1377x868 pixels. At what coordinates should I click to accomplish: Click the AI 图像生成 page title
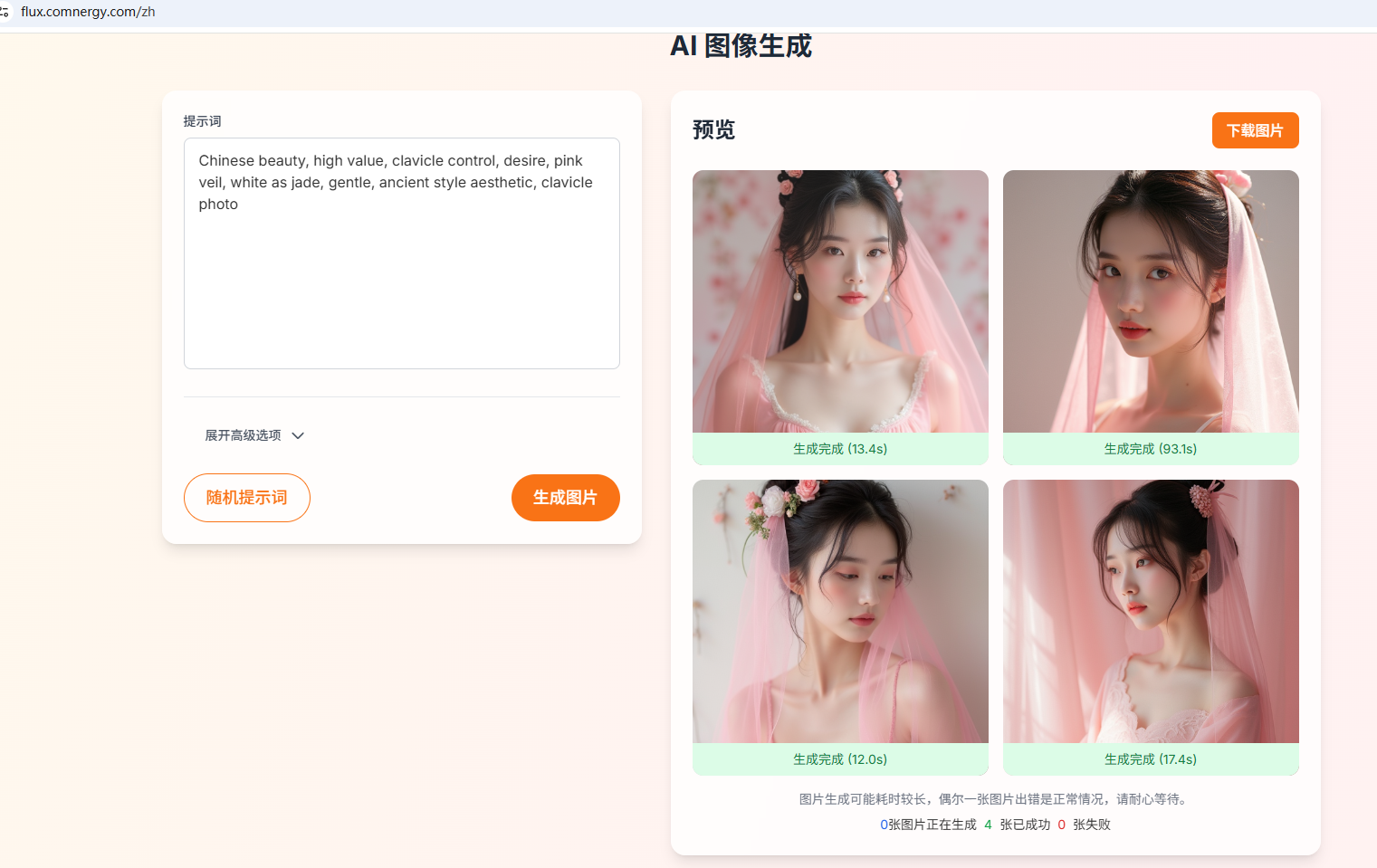[741, 46]
